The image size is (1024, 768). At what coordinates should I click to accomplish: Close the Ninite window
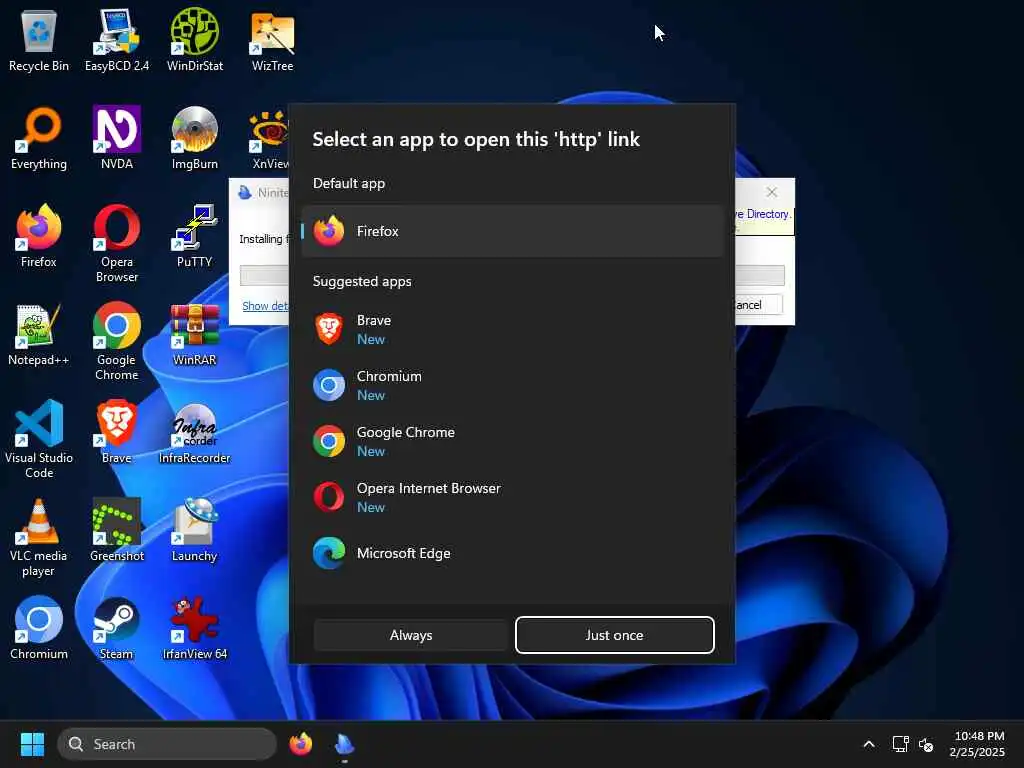coord(771,192)
